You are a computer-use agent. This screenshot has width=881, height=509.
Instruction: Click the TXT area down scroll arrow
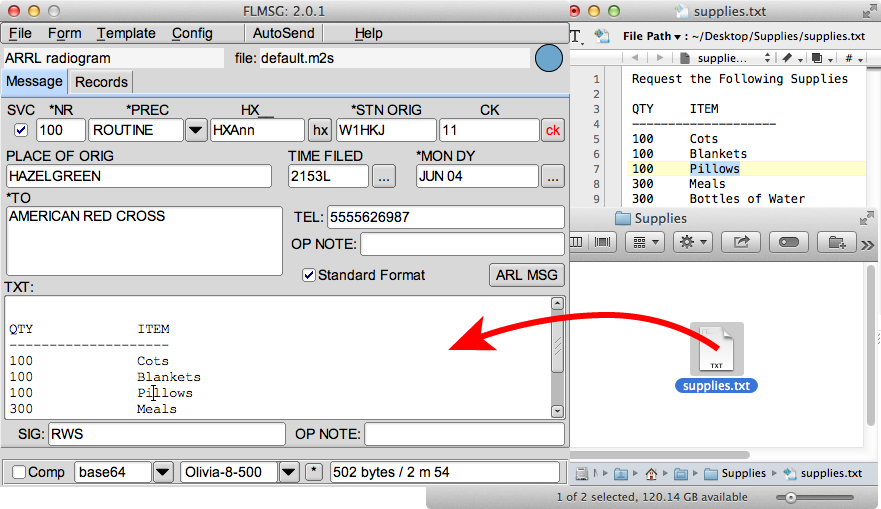pos(557,411)
